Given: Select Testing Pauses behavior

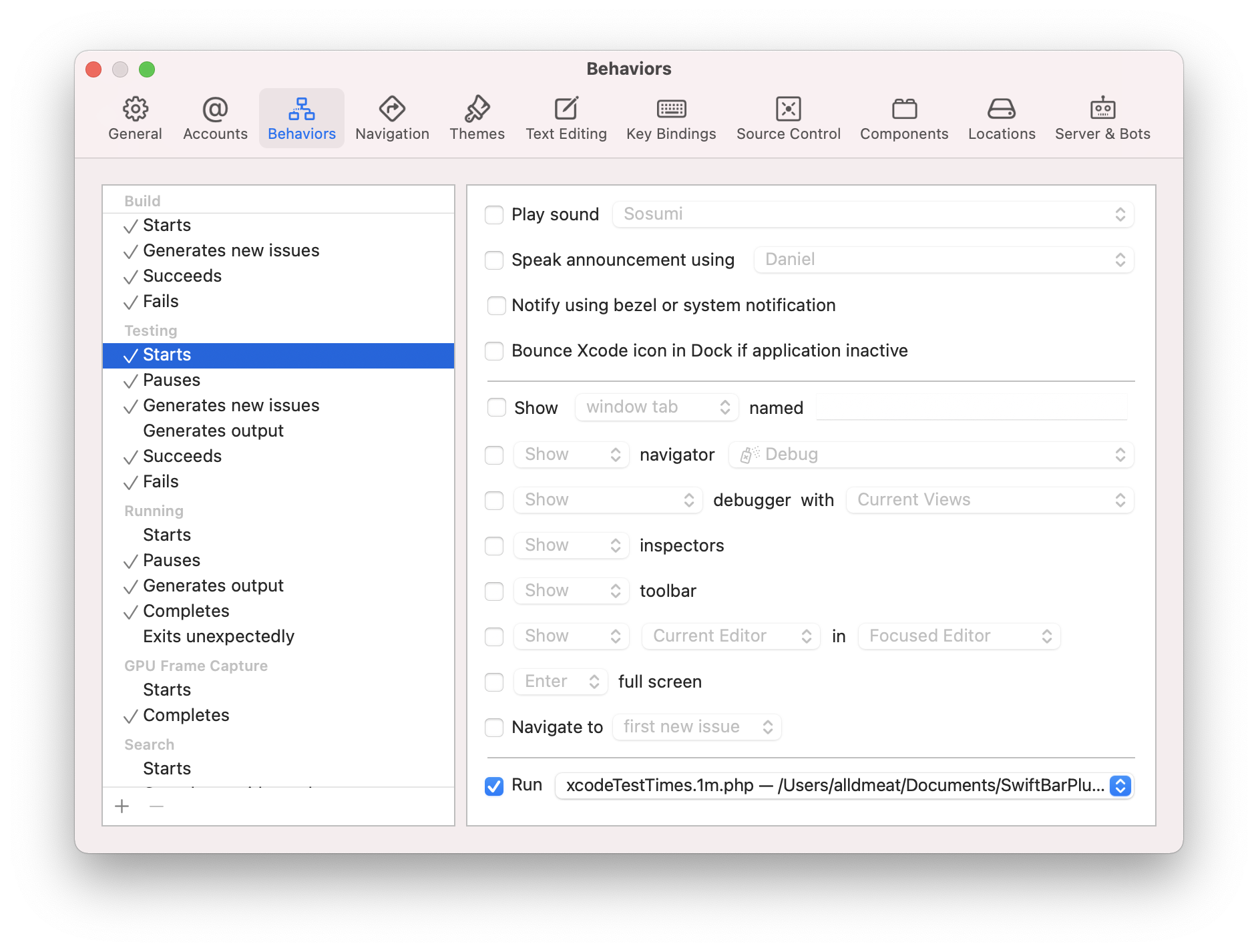Looking at the screenshot, I should click(x=278, y=381).
